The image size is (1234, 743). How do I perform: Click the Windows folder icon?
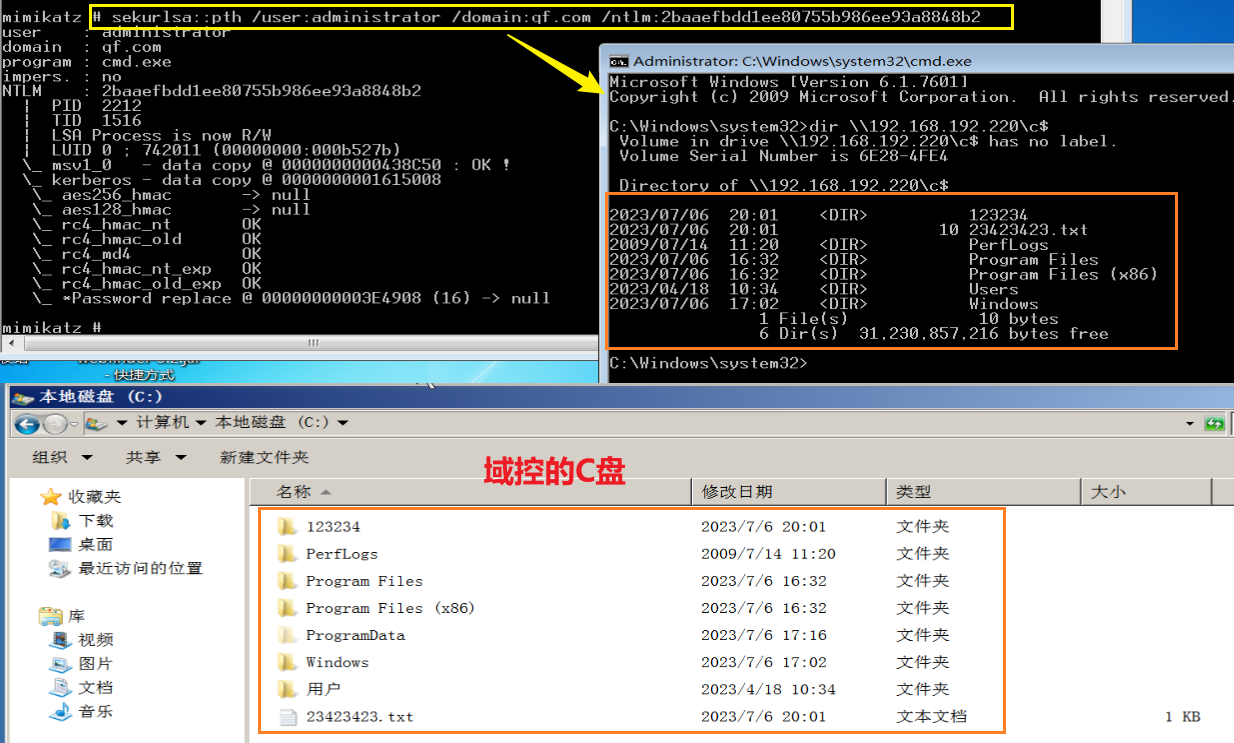coord(288,662)
